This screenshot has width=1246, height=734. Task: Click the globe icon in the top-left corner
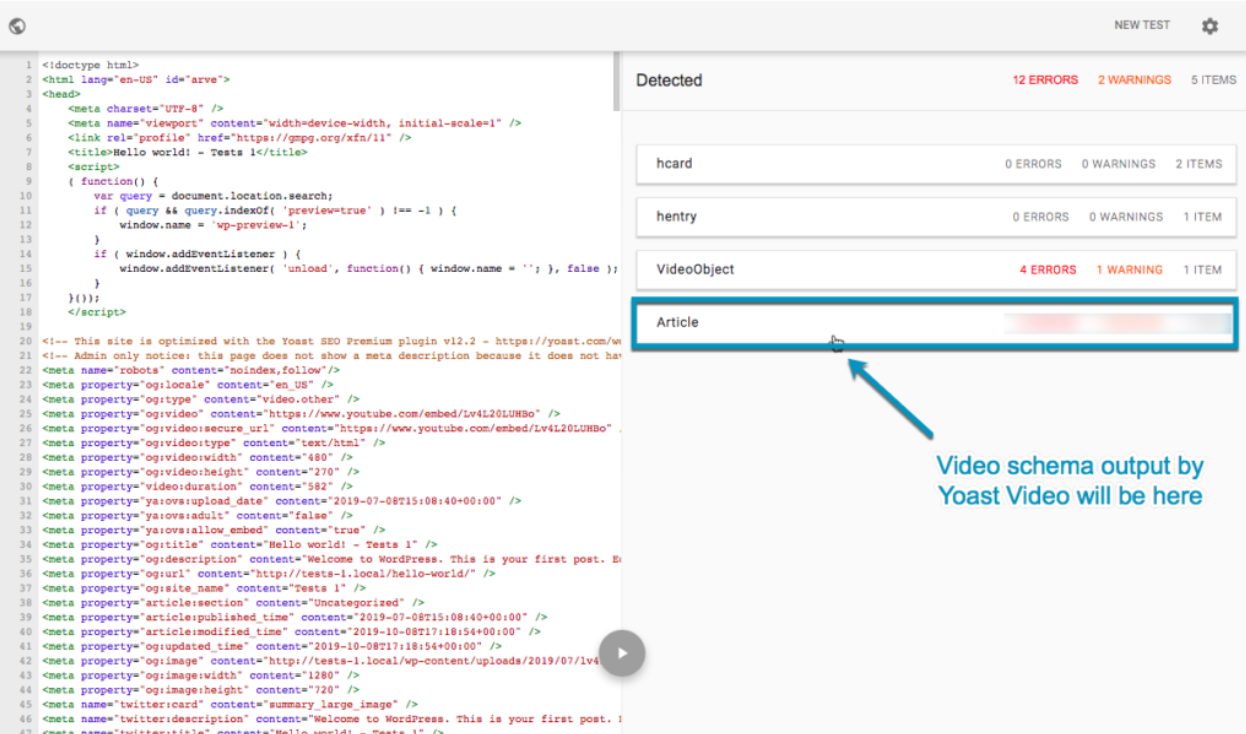[16, 24]
